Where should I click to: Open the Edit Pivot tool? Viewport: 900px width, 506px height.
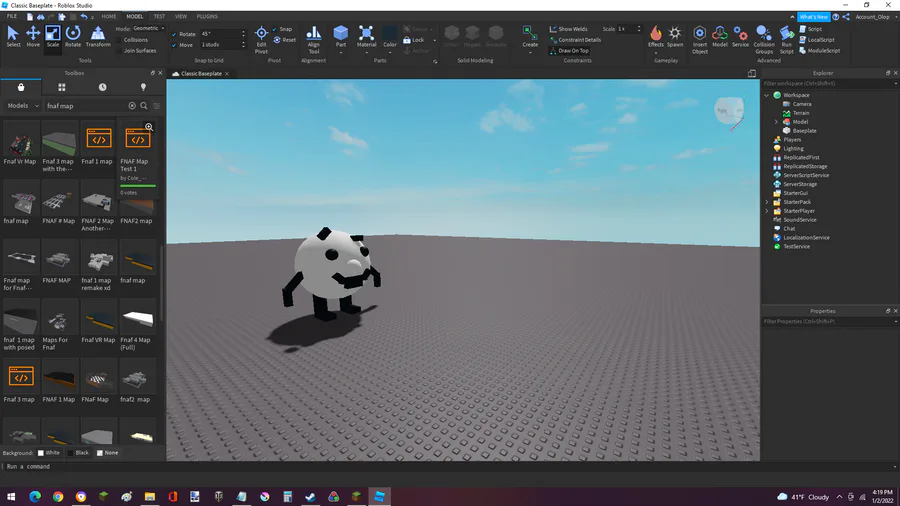(x=261, y=39)
